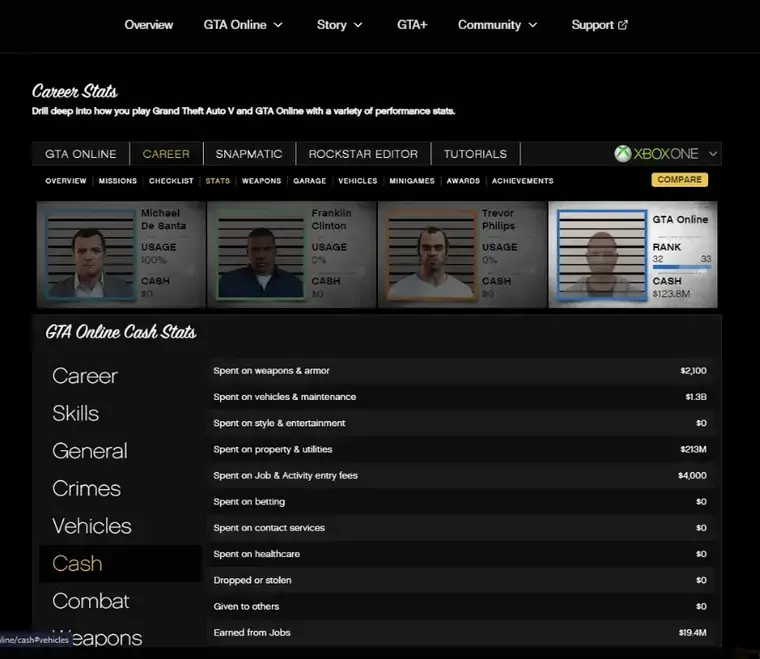
Task: Open the Rockstar Editor tab
Action: tap(364, 154)
